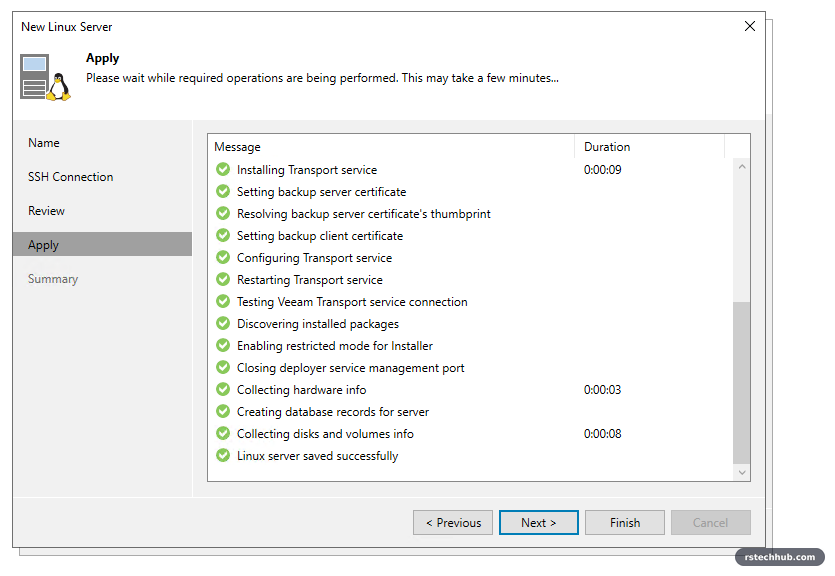Click green check beside Collecting disks and volumes info
Viewport: 835px width, 576px height.
point(223,433)
